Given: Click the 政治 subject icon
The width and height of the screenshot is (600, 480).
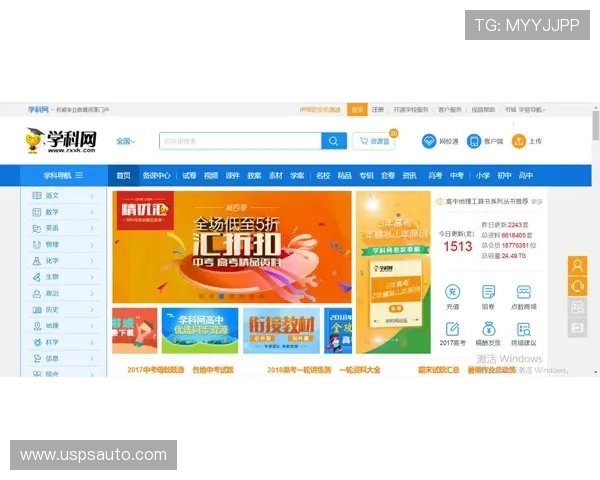Looking at the screenshot, I should (37, 294).
